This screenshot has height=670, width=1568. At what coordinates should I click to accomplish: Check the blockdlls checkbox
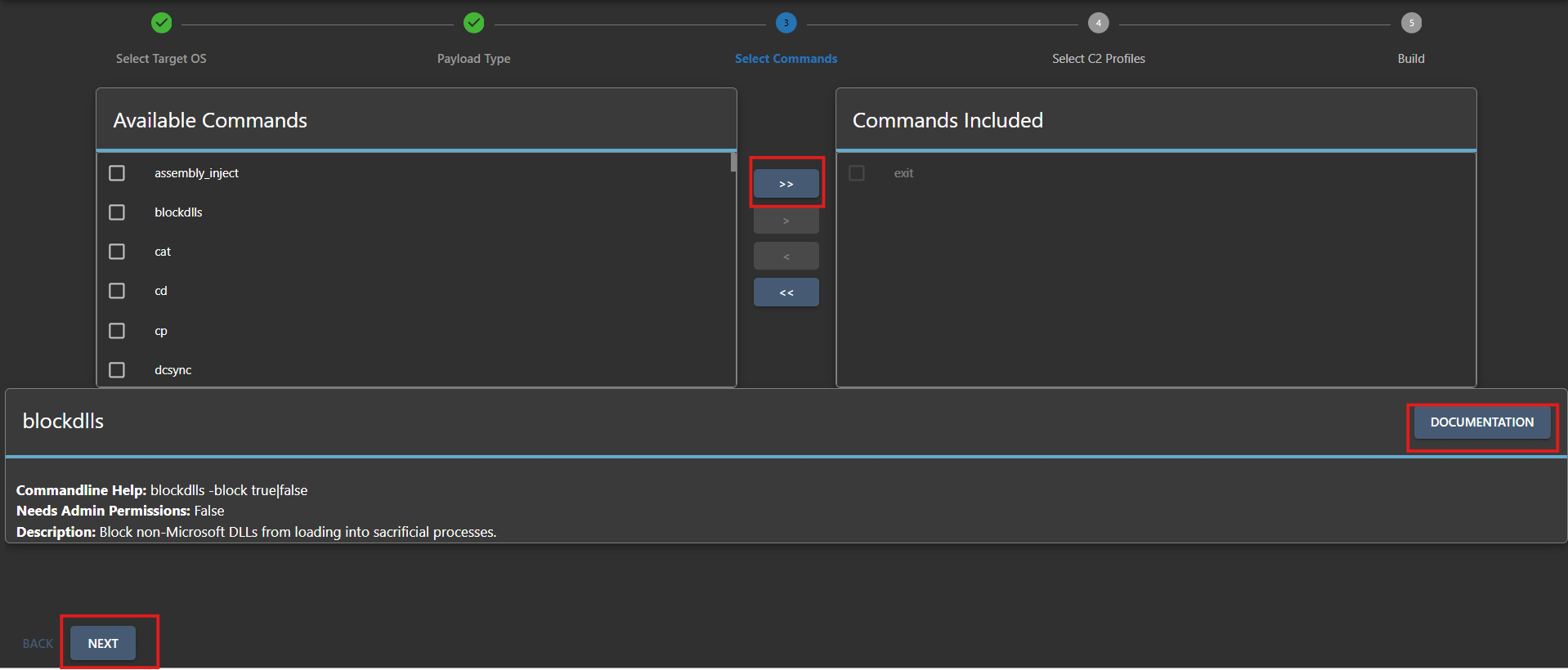click(x=117, y=212)
